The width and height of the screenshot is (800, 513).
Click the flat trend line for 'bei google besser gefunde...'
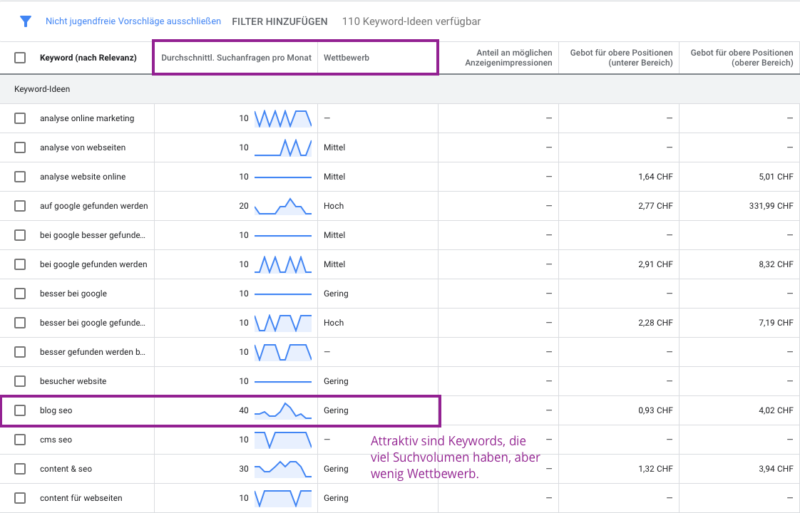coord(283,235)
